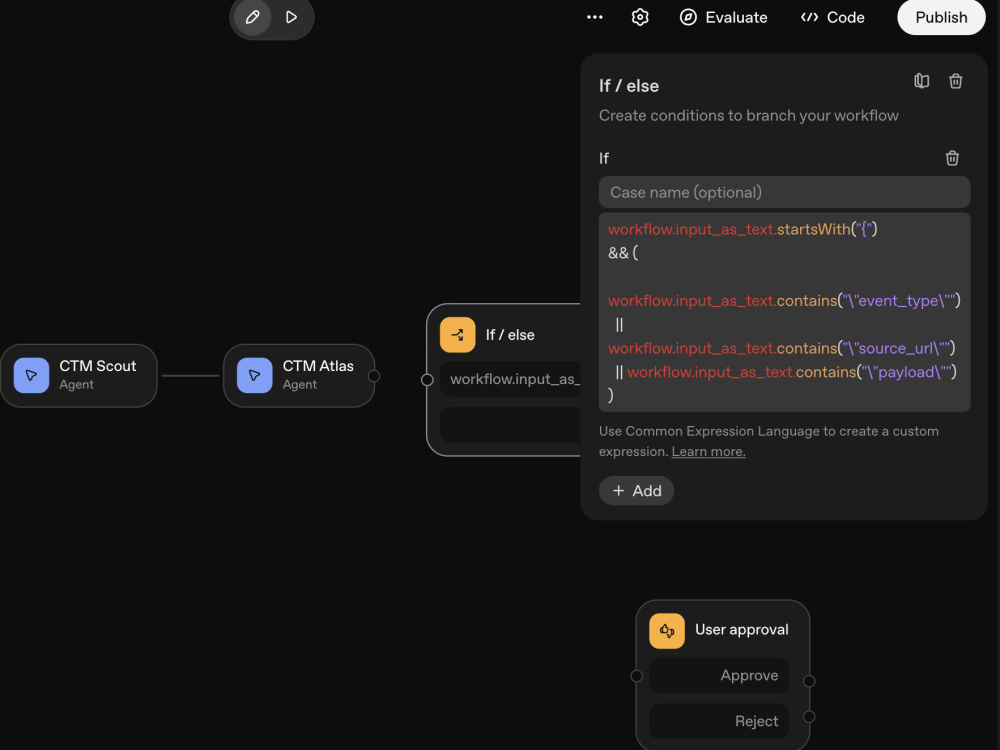
Task: Click the Reject output connector port
Action: [809, 717]
